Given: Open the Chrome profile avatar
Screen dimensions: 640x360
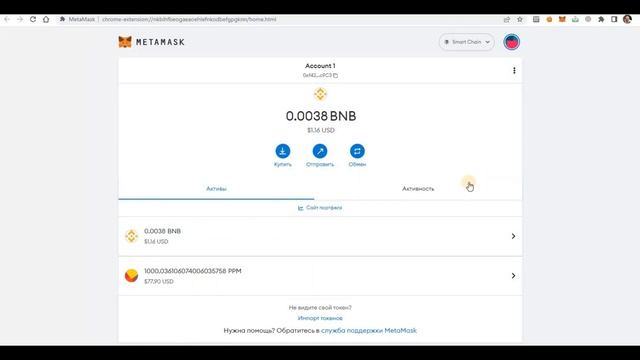Looking at the screenshot, I should [x=627, y=19].
